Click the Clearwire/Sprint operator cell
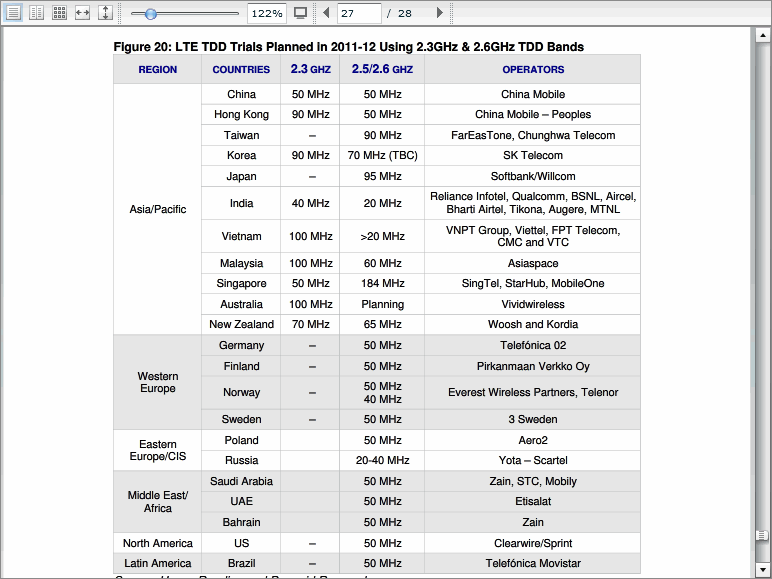 [x=533, y=543]
